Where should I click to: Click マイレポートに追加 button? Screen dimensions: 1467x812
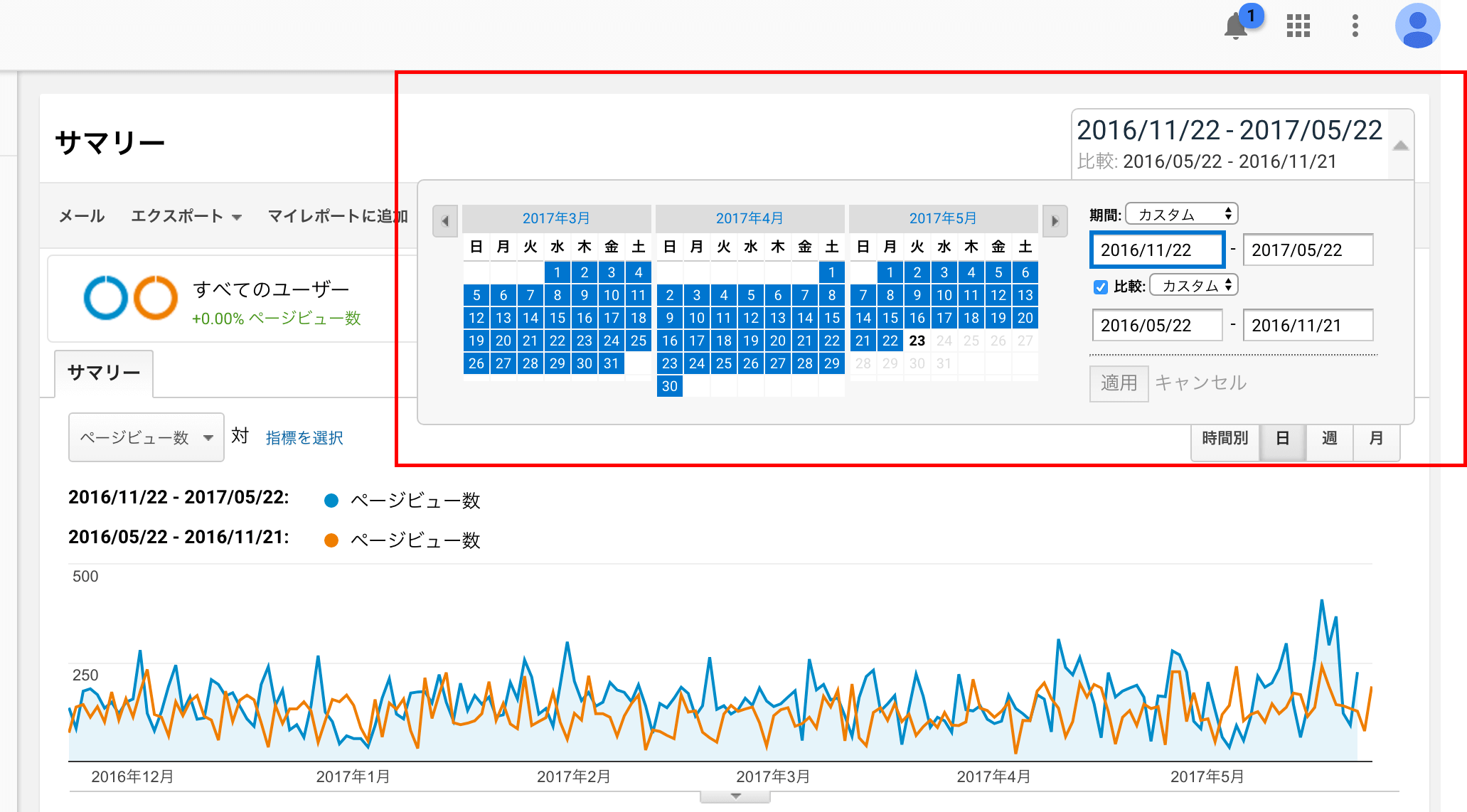(x=338, y=216)
